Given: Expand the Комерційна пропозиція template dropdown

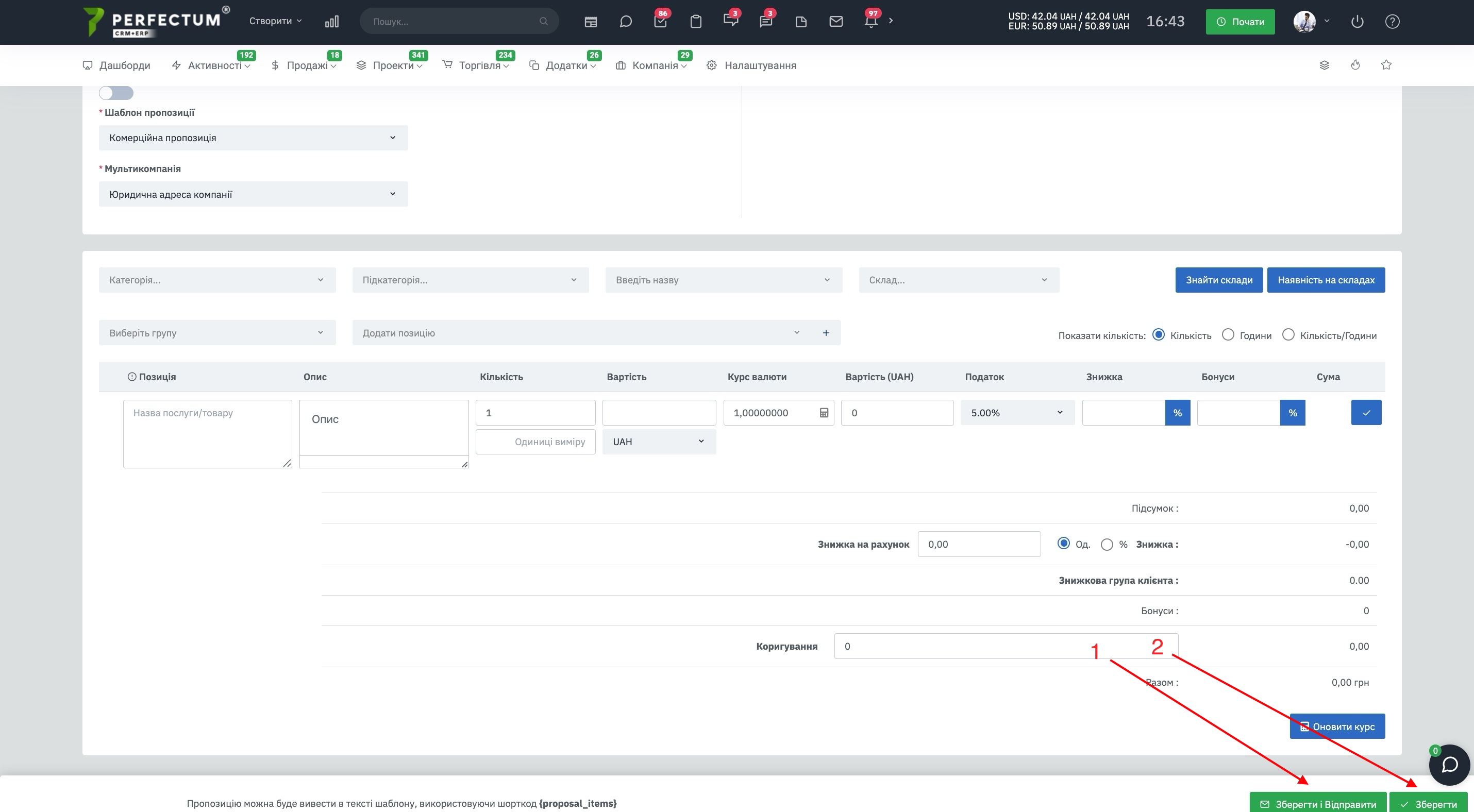Looking at the screenshot, I should tap(253, 138).
